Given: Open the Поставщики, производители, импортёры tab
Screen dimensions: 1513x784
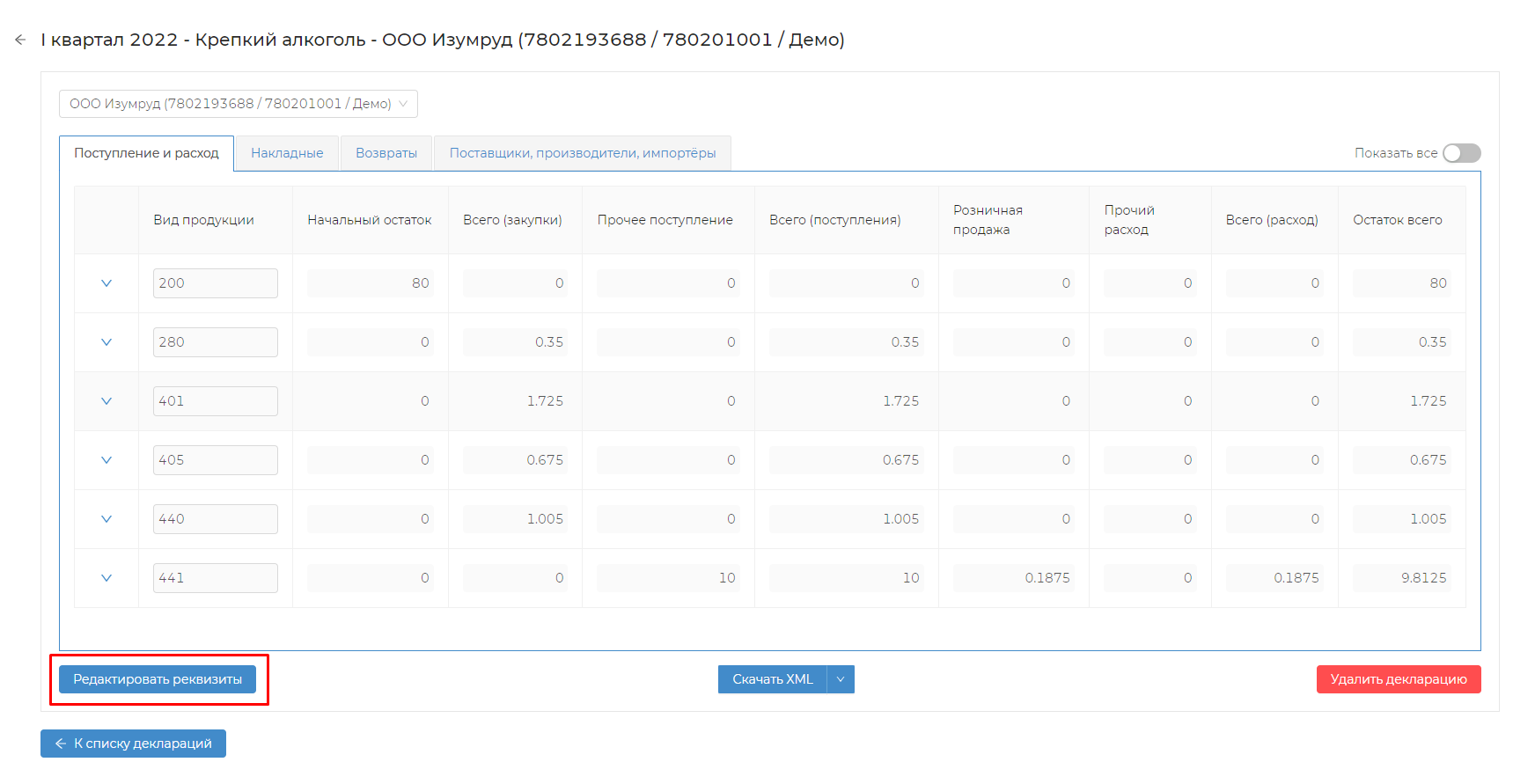Looking at the screenshot, I should [x=582, y=153].
